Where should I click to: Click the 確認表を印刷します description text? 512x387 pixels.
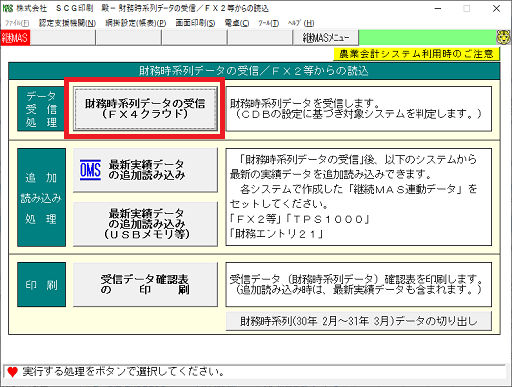[356, 284]
